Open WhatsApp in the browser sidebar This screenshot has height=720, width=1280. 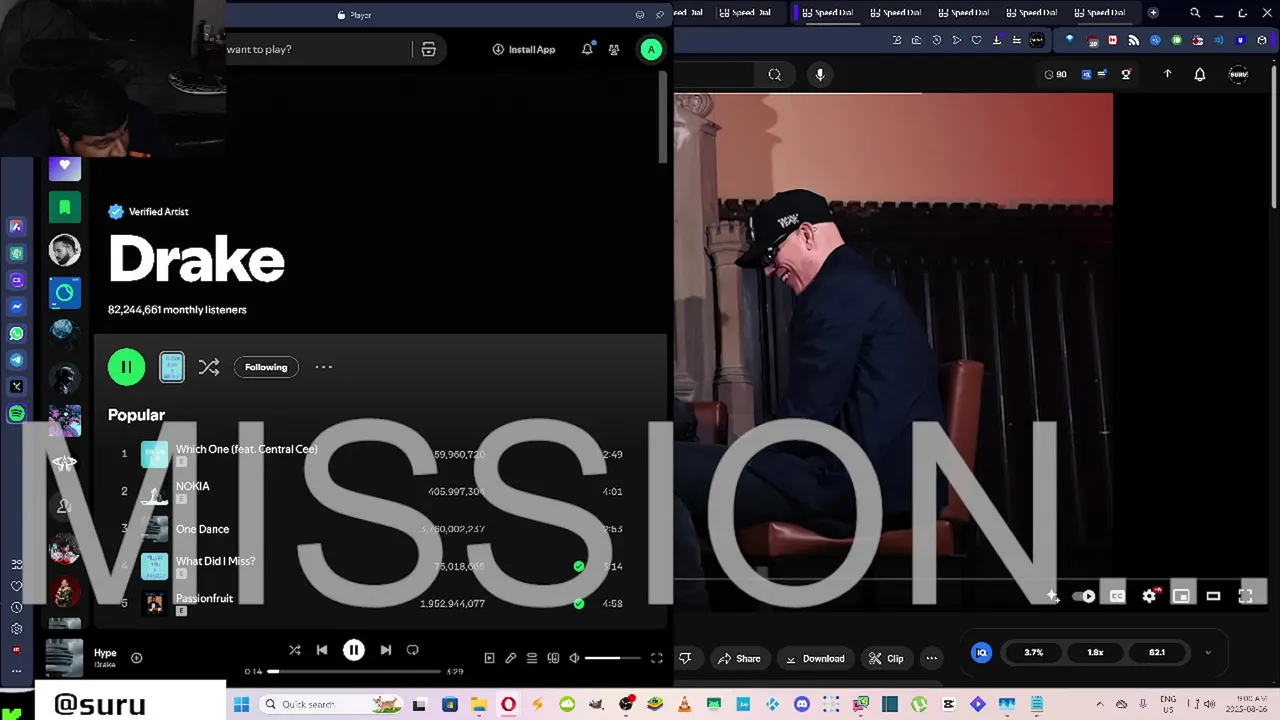[16, 334]
